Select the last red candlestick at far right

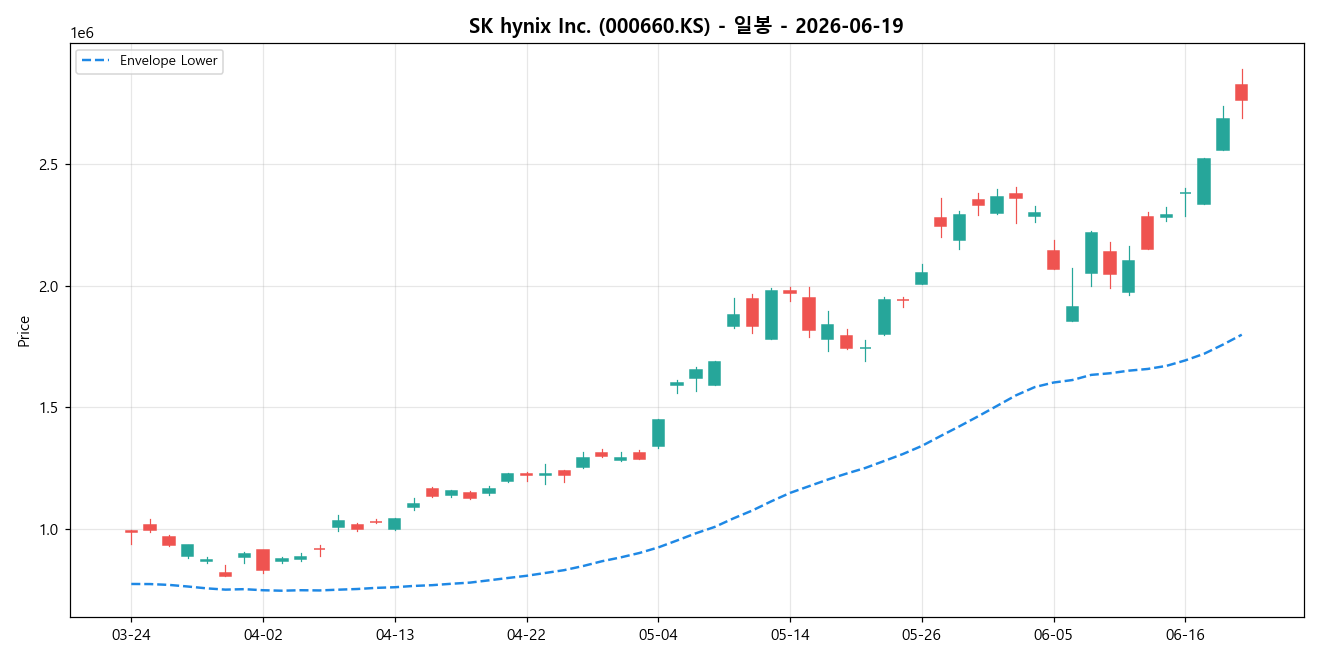coord(1241,92)
